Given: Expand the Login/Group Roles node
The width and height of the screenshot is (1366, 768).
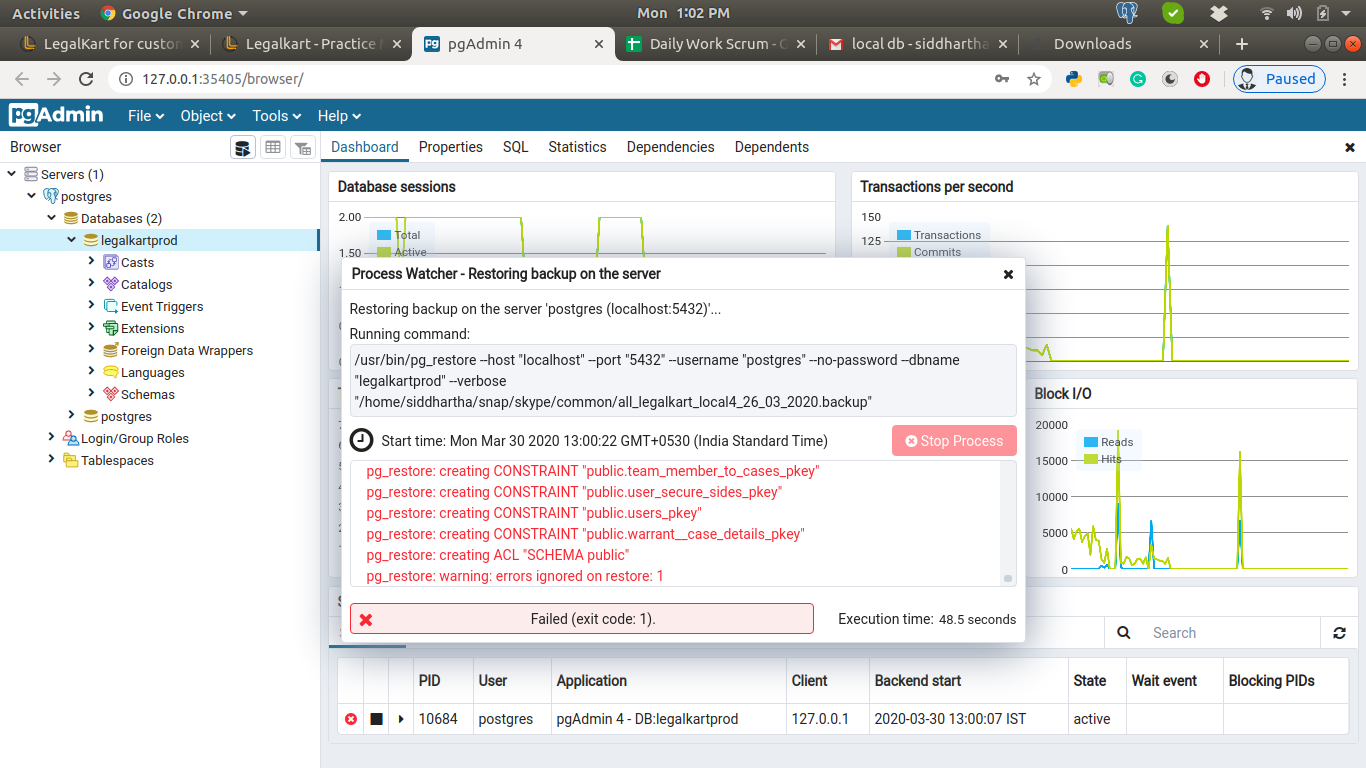Looking at the screenshot, I should (x=51, y=438).
